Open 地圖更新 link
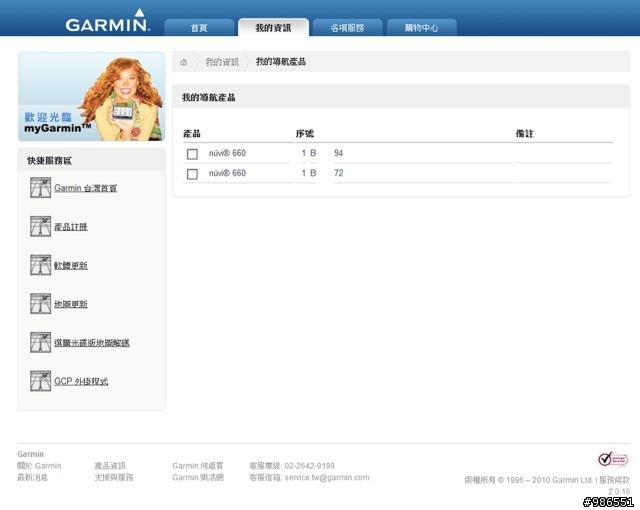This screenshot has height=510, width=640. [71, 304]
